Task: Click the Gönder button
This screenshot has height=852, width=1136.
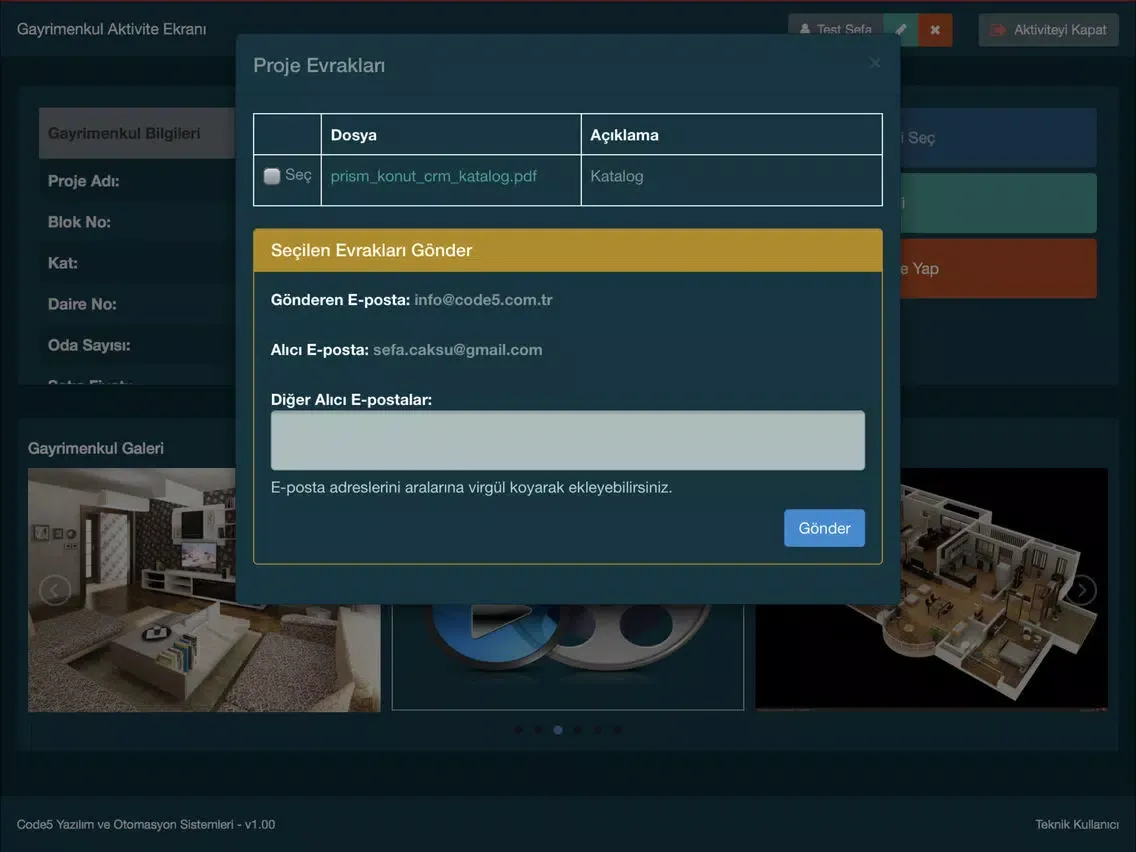Action: [x=824, y=528]
